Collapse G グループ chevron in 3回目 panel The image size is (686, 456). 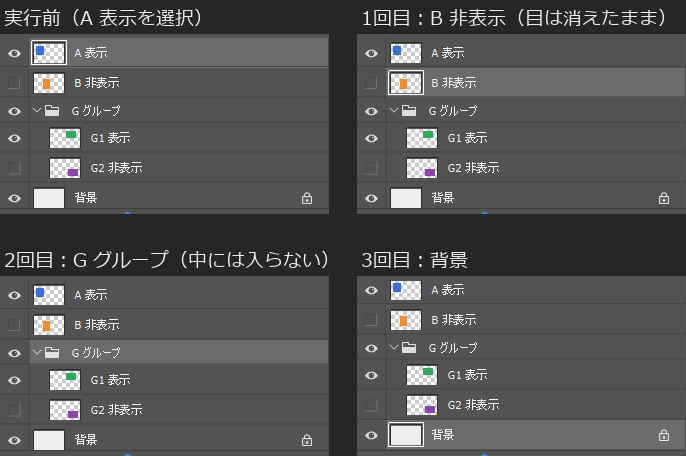pyautogui.click(x=394, y=347)
